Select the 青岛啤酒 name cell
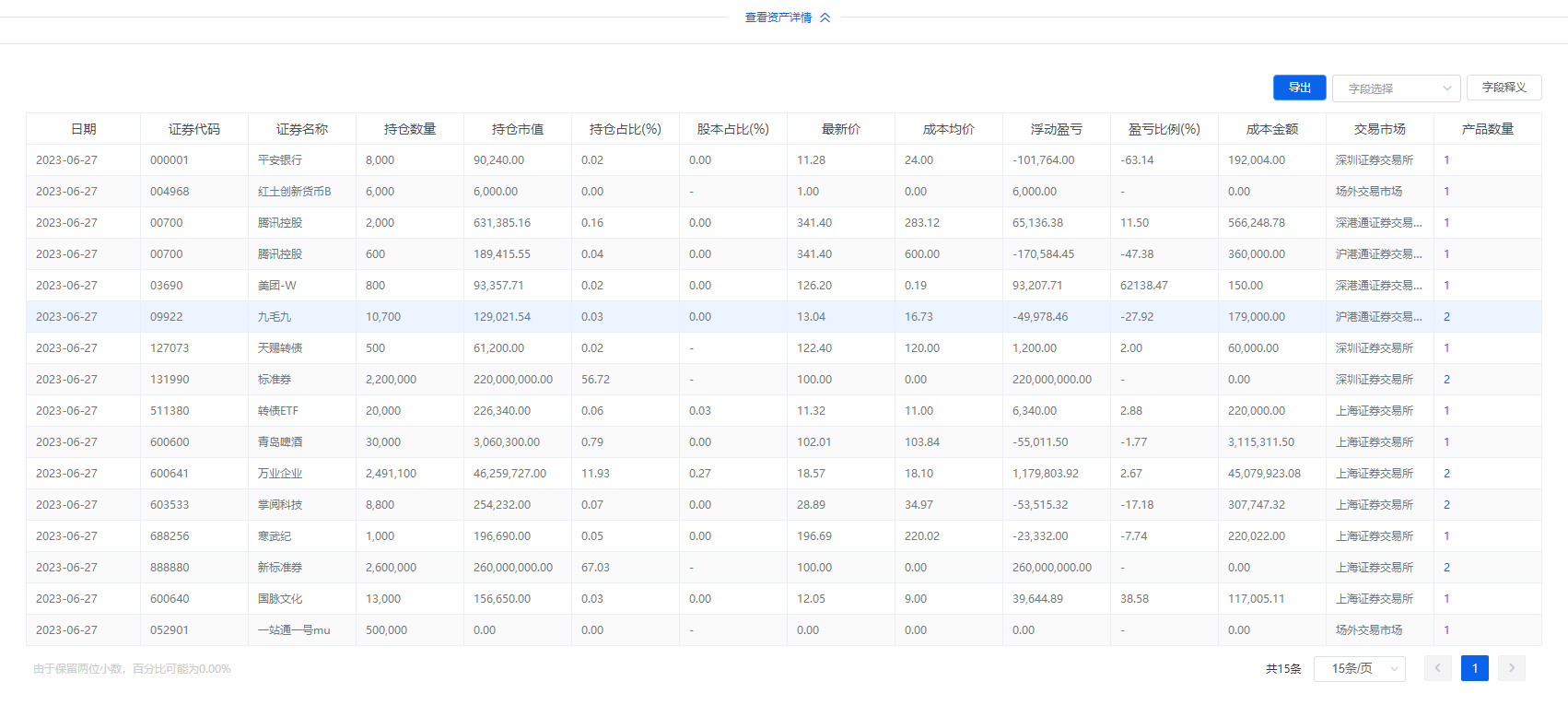1568x717 pixels. pyautogui.click(x=302, y=442)
